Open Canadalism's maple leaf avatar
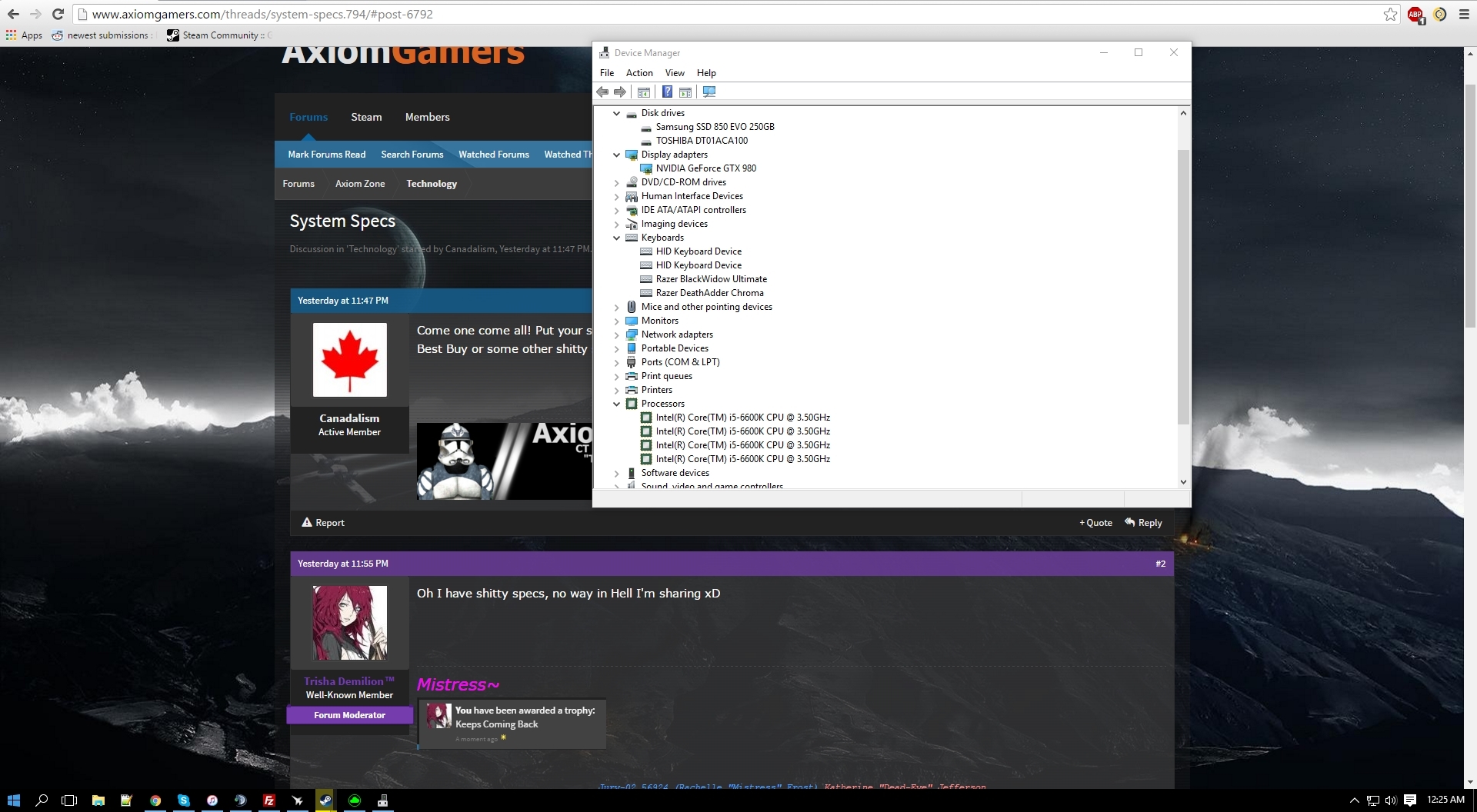The image size is (1477, 812). click(349, 359)
